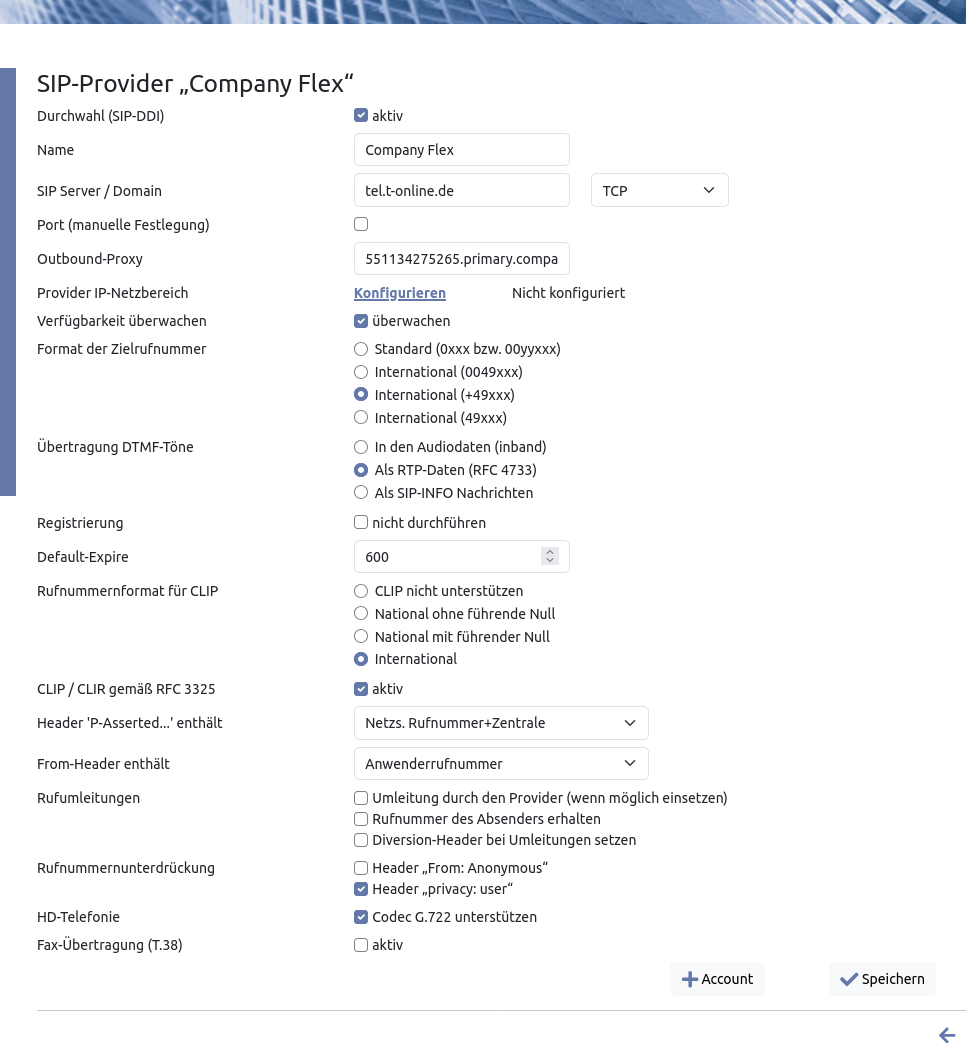Toggle Codec G.722 unterstützen checkbox
This screenshot has width=976, height=1060.
click(361, 916)
